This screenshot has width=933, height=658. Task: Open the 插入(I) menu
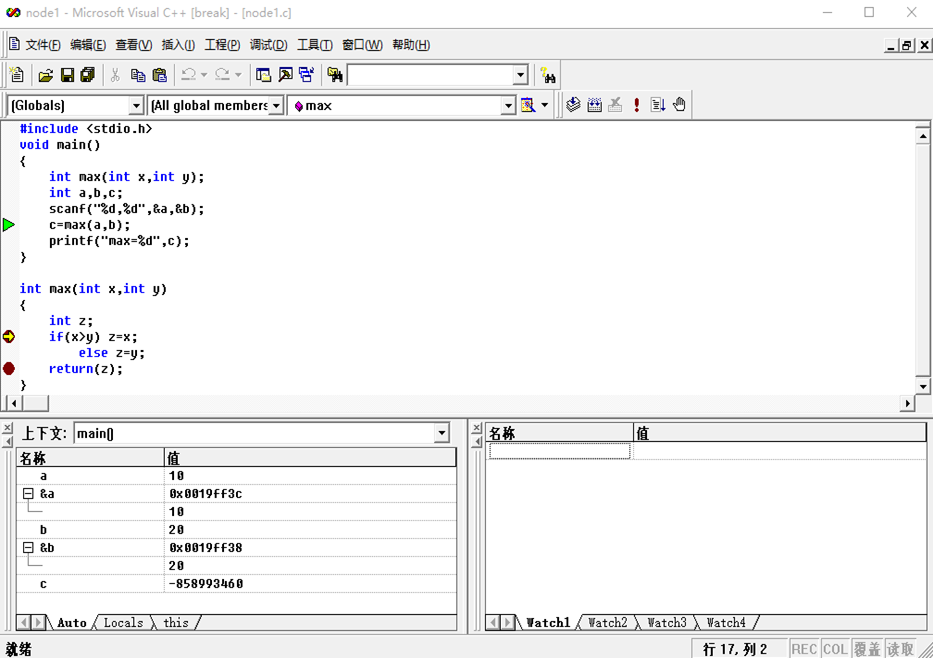tap(178, 45)
